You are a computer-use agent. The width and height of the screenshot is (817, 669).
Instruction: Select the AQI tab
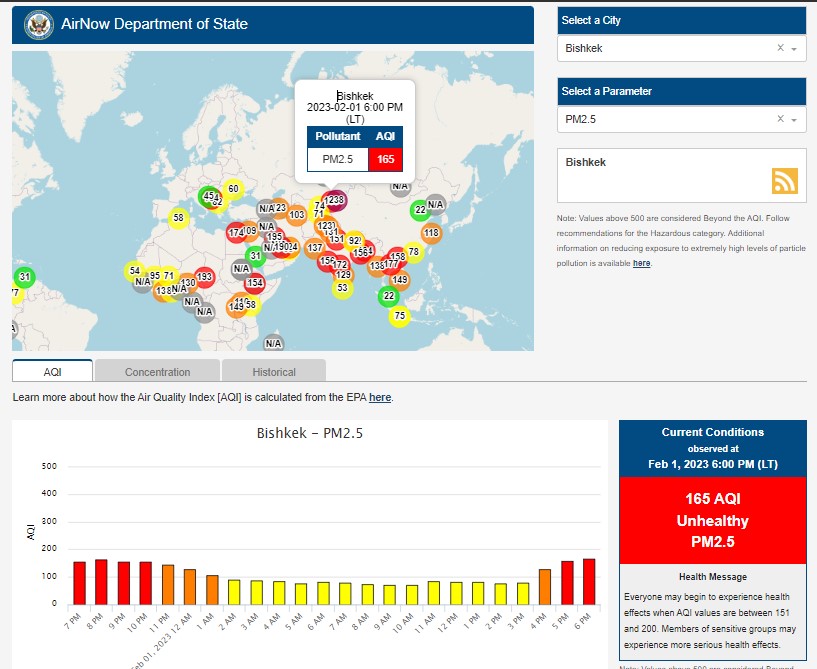point(53,371)
